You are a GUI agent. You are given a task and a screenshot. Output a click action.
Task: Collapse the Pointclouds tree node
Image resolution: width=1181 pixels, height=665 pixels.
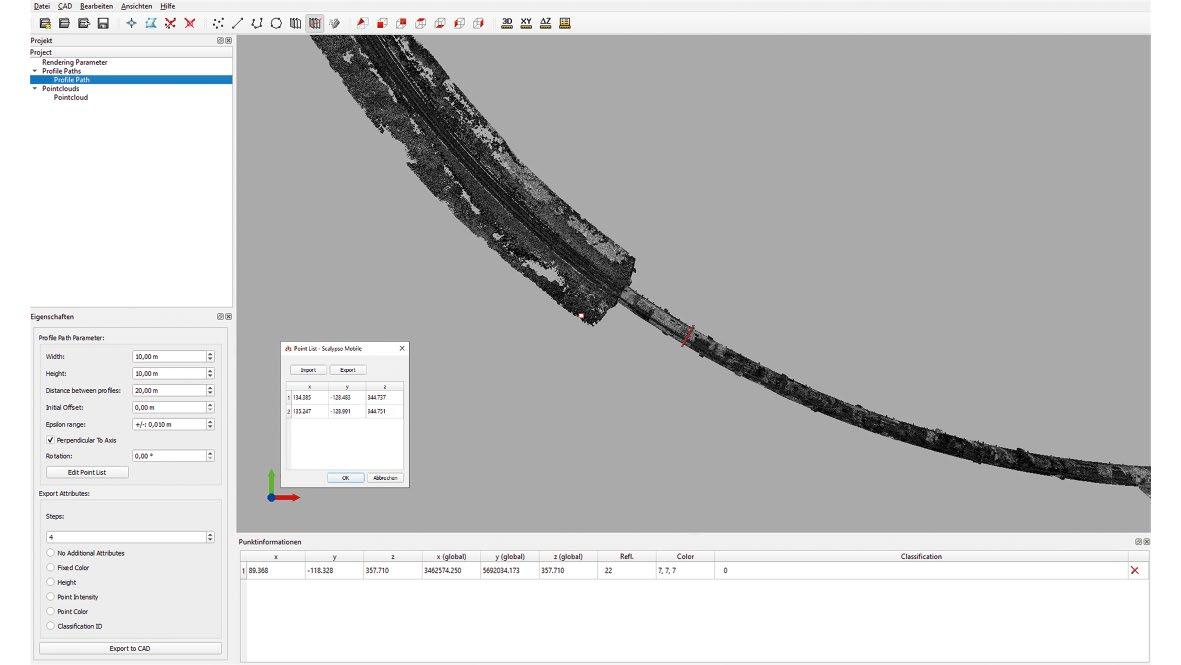[35, 88]
